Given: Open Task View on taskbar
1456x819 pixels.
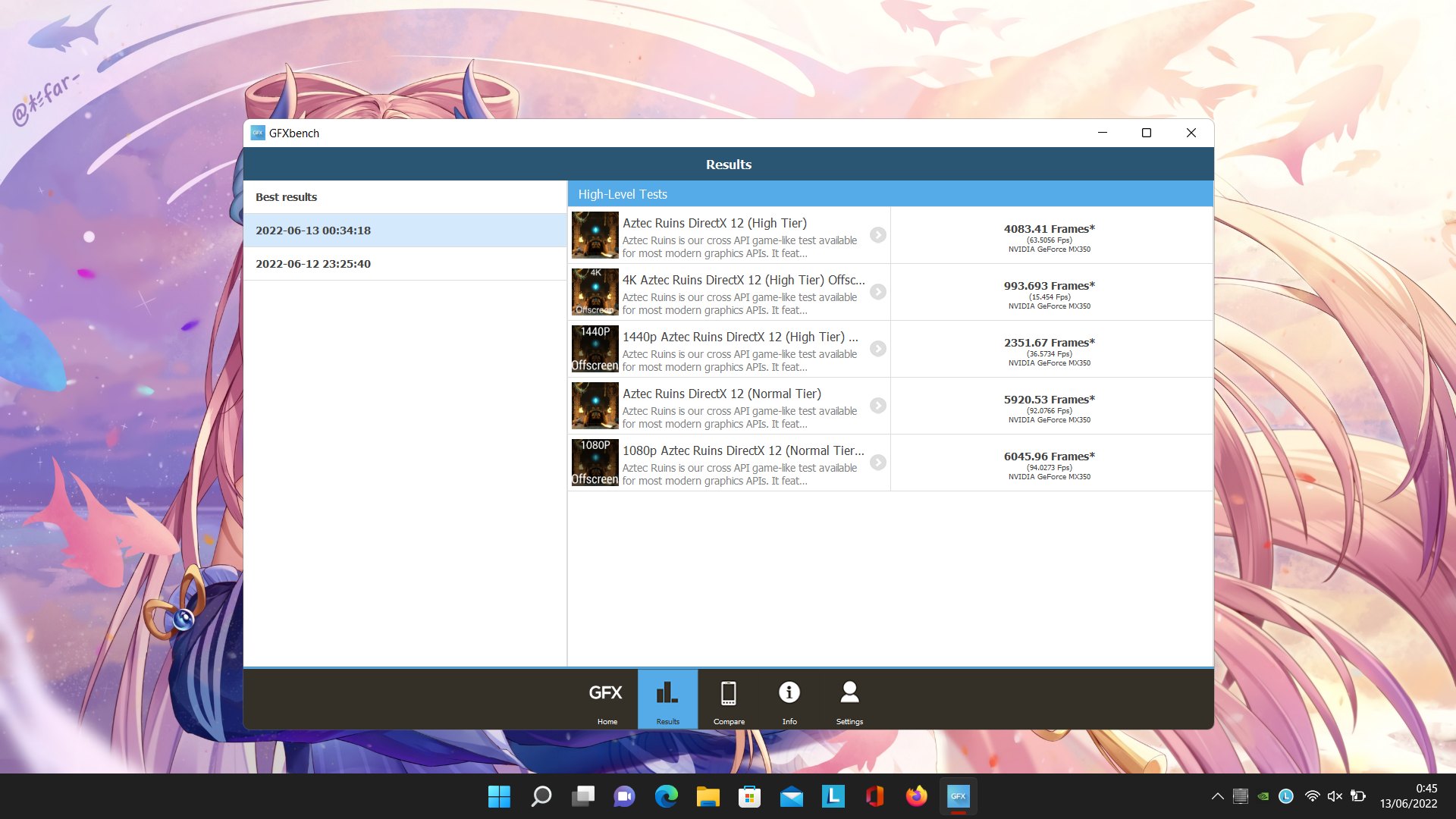Looking at the screenshot, I should click(x=583, y=796).
